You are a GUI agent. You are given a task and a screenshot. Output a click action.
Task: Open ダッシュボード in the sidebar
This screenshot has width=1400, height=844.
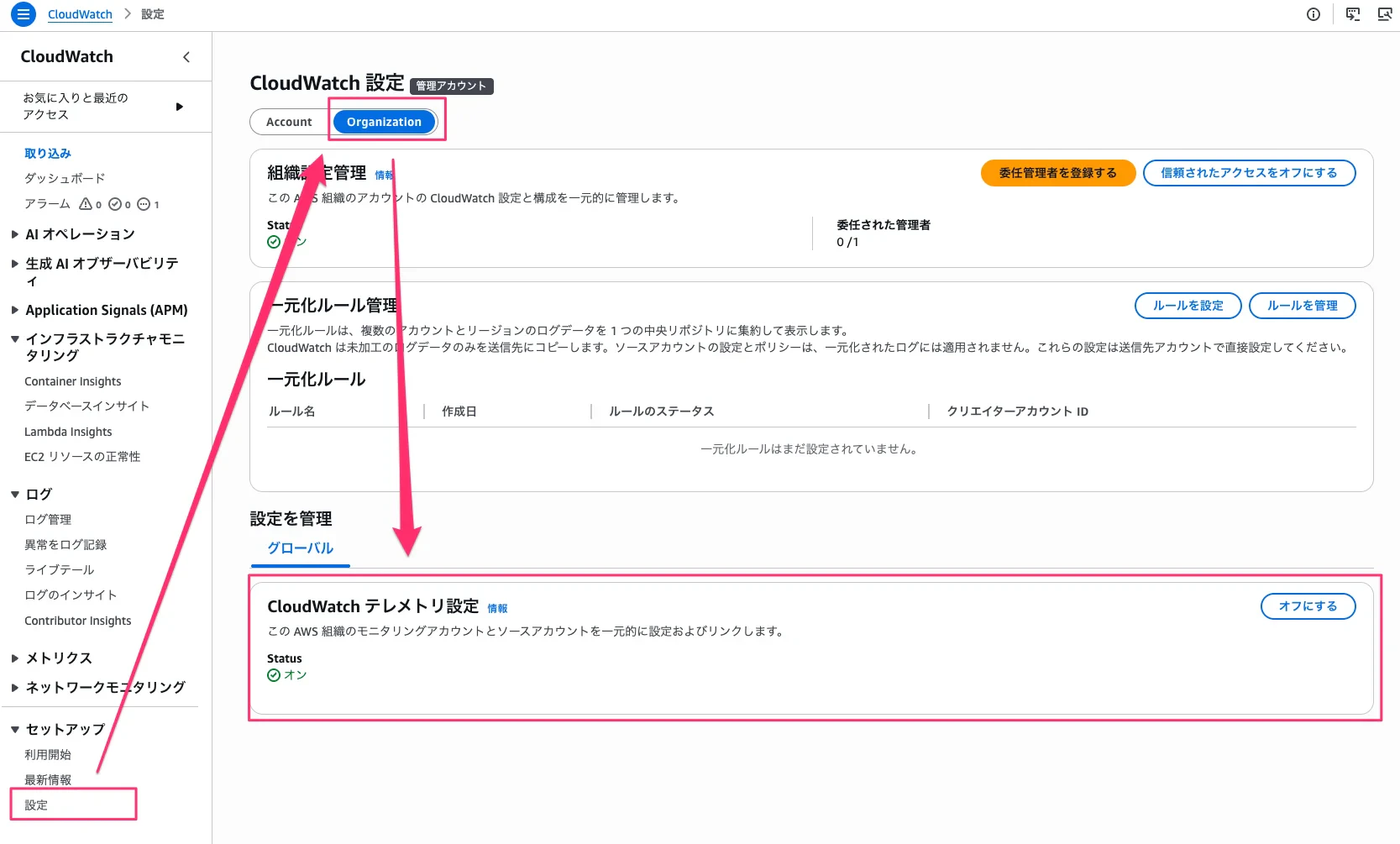click(65, 179)
